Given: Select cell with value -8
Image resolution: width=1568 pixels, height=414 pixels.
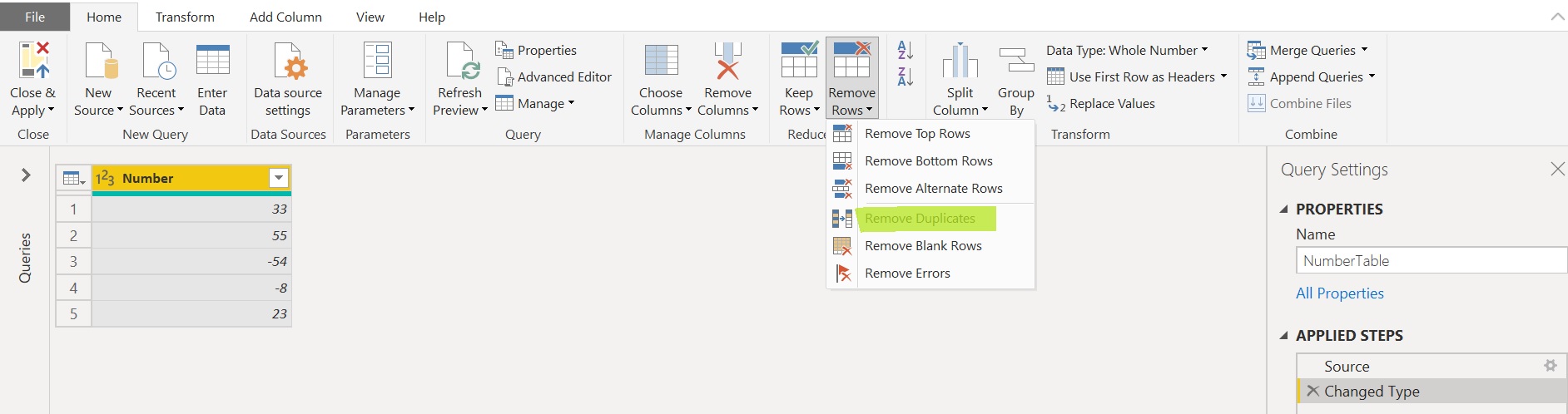Looking at the screenshot, I should [x=191, y=288].
